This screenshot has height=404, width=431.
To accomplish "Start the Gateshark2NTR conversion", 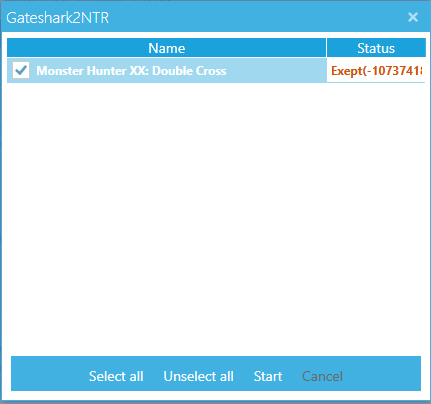I will (268, 376).
